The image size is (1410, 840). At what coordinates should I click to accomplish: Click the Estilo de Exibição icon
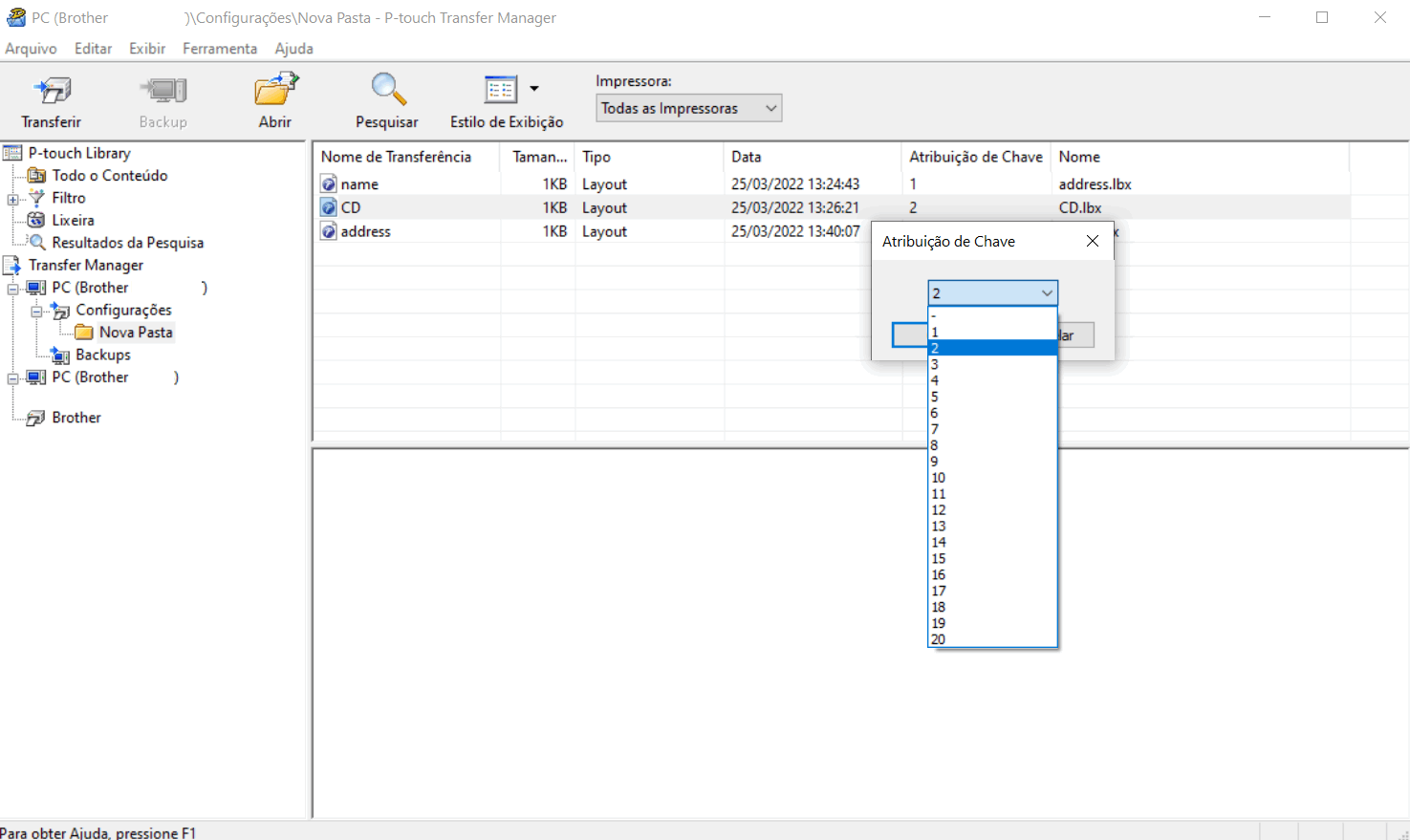[x=501, y=89]
